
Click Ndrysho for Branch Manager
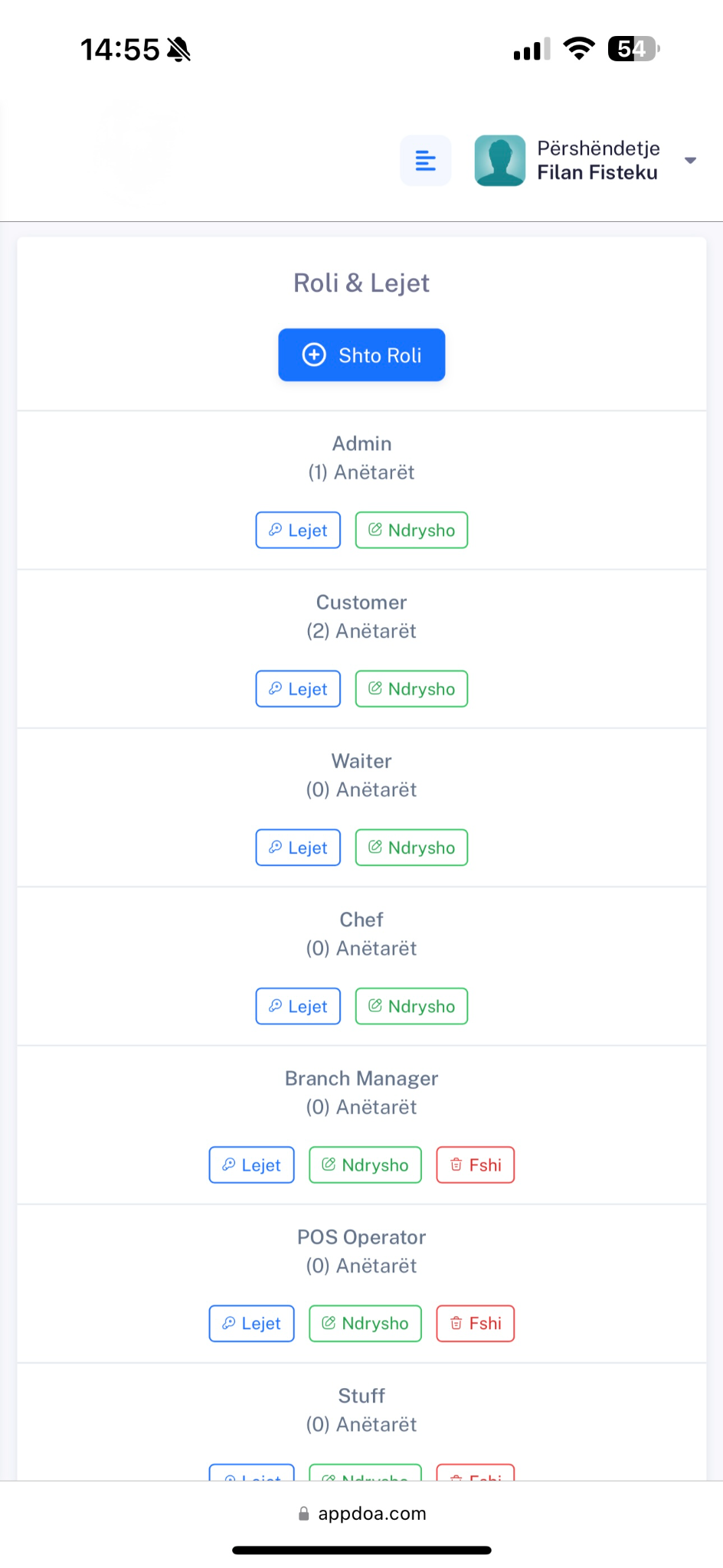365,1165
